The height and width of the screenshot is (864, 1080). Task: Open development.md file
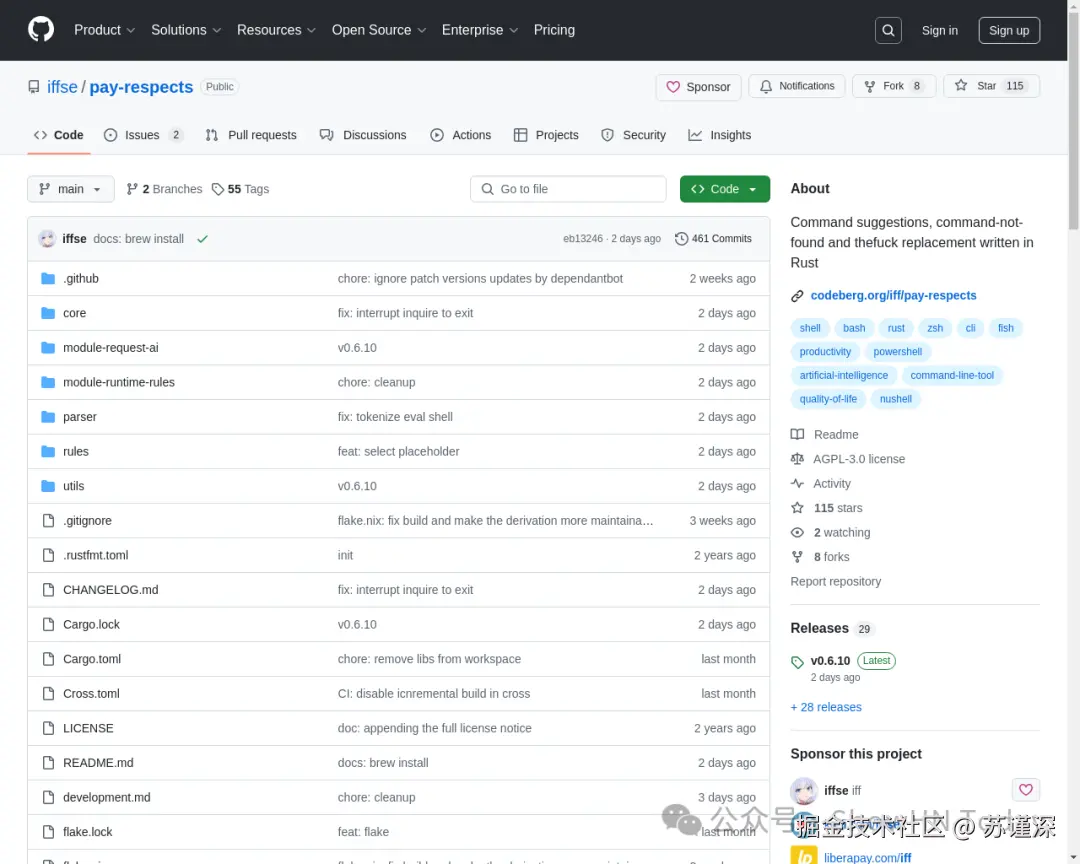(x=106, y=797)
